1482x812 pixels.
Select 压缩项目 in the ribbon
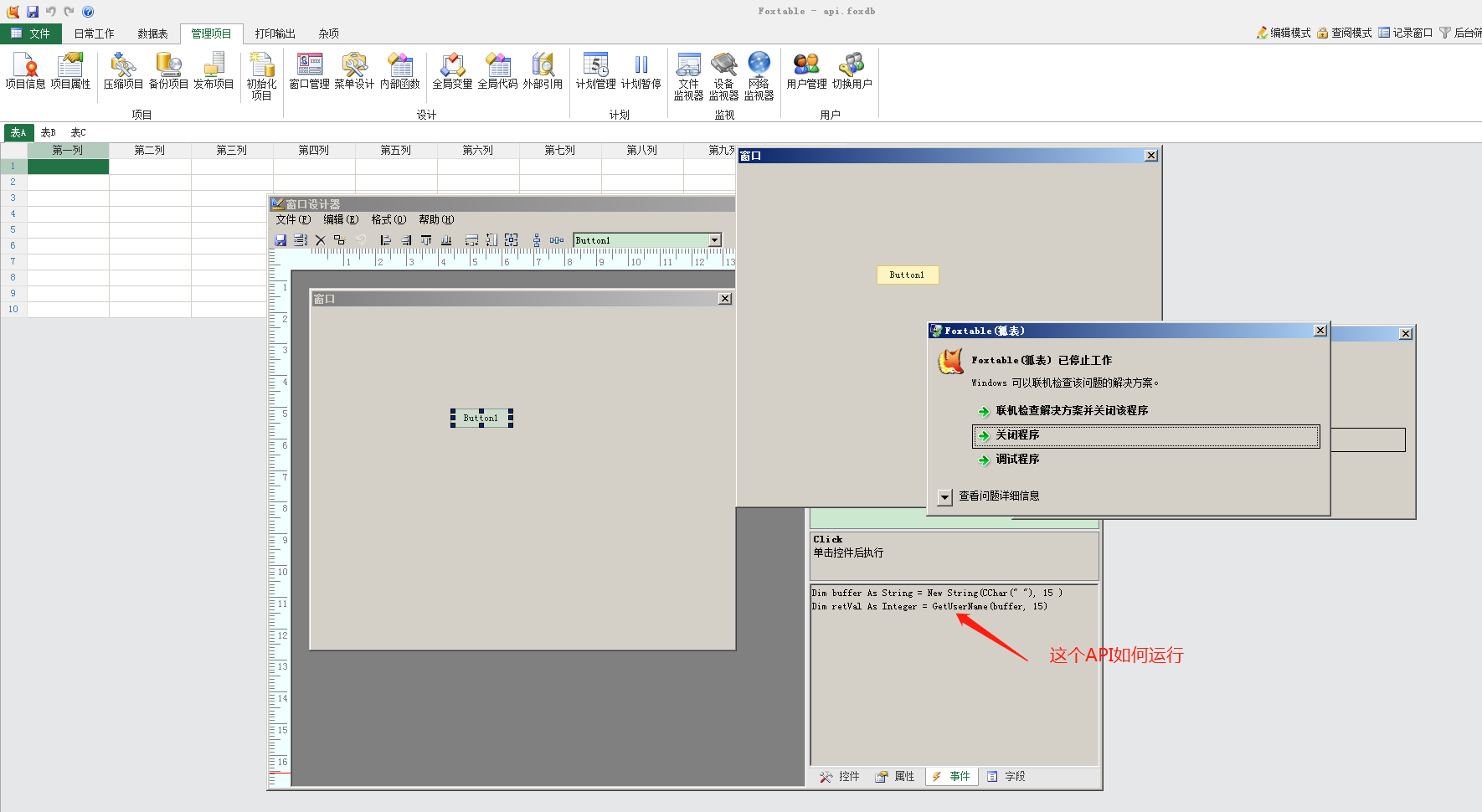[123, 71]
